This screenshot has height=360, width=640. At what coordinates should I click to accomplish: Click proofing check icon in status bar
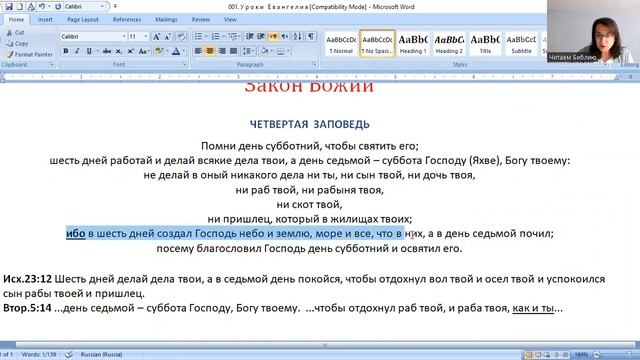coord(69,355)
